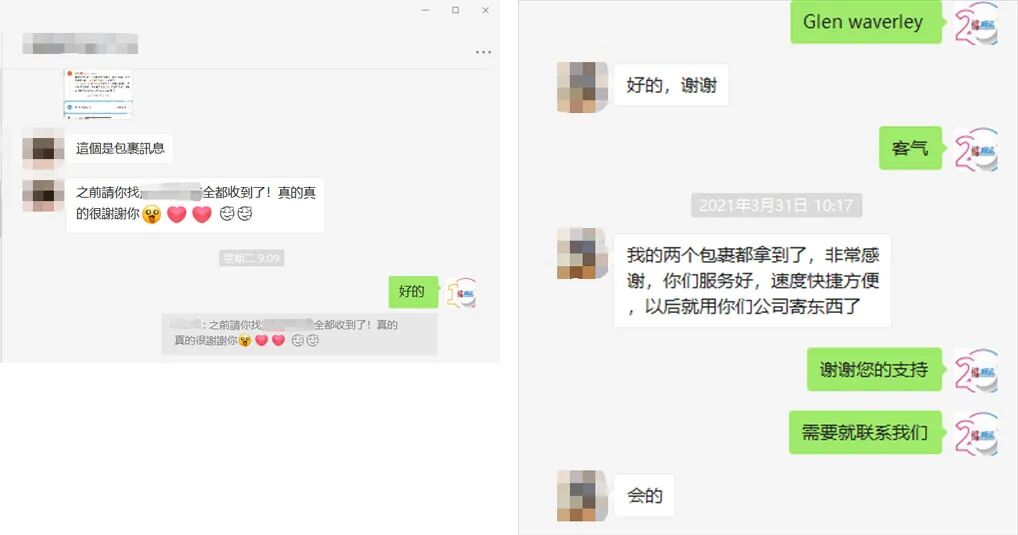
Task: Click avatar next to 'Glen waverley' message
Action: click(975, 23)
